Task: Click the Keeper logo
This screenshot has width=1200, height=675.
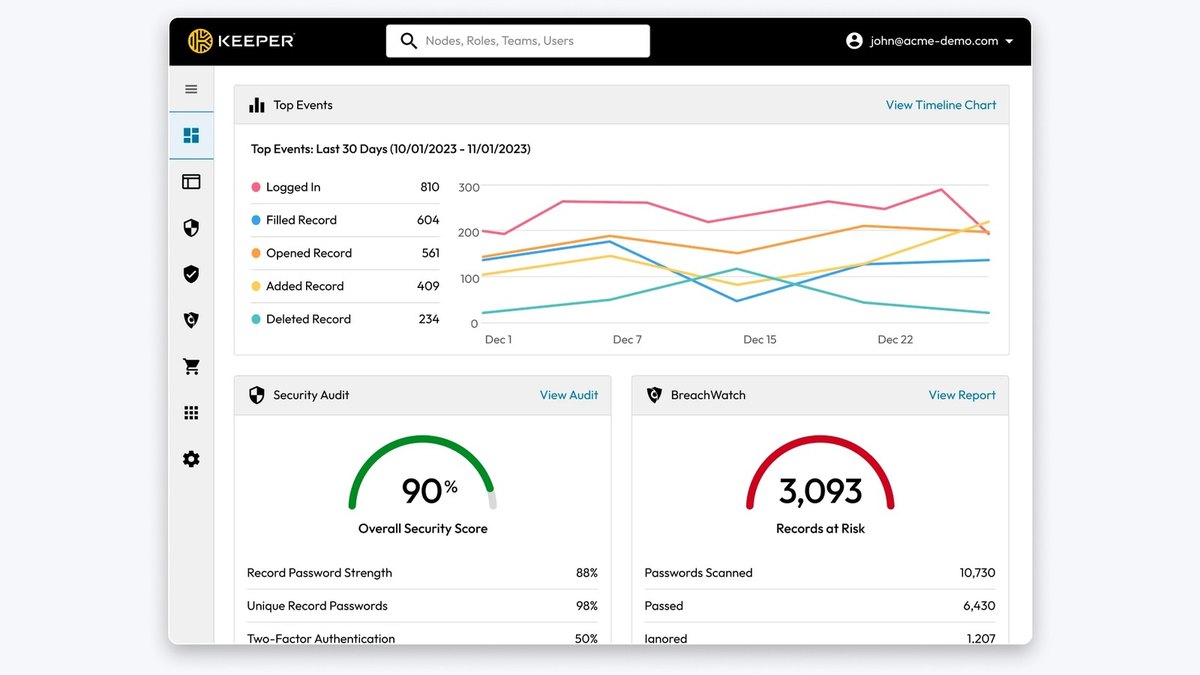Action: coord(241,41)
